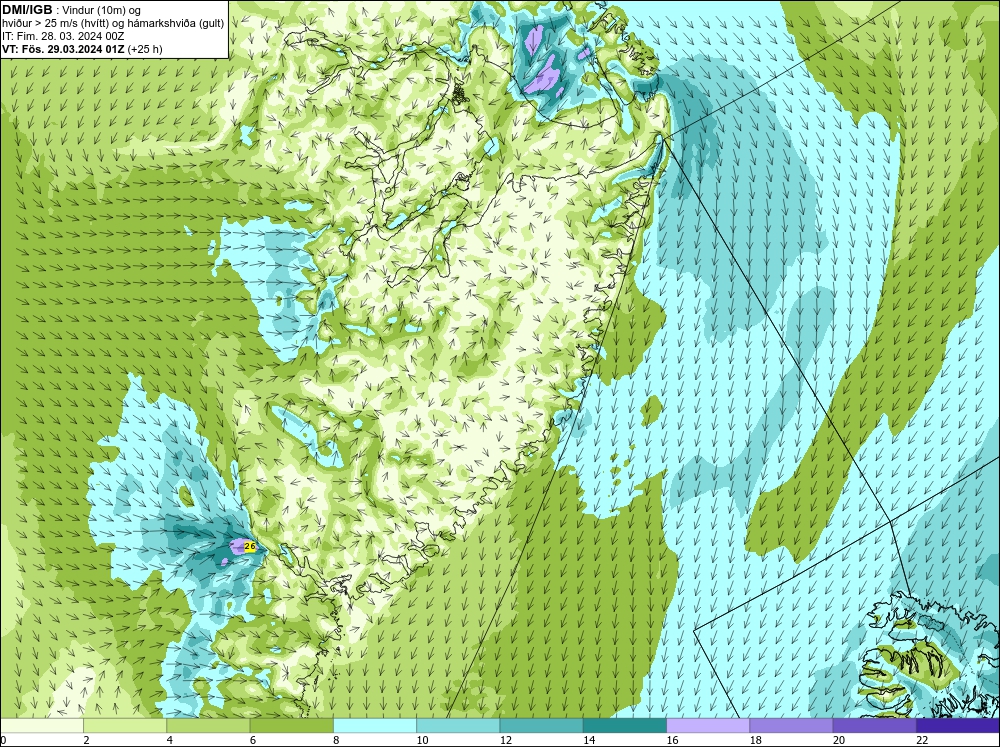Click the legend scale value 18

(756, 740)
